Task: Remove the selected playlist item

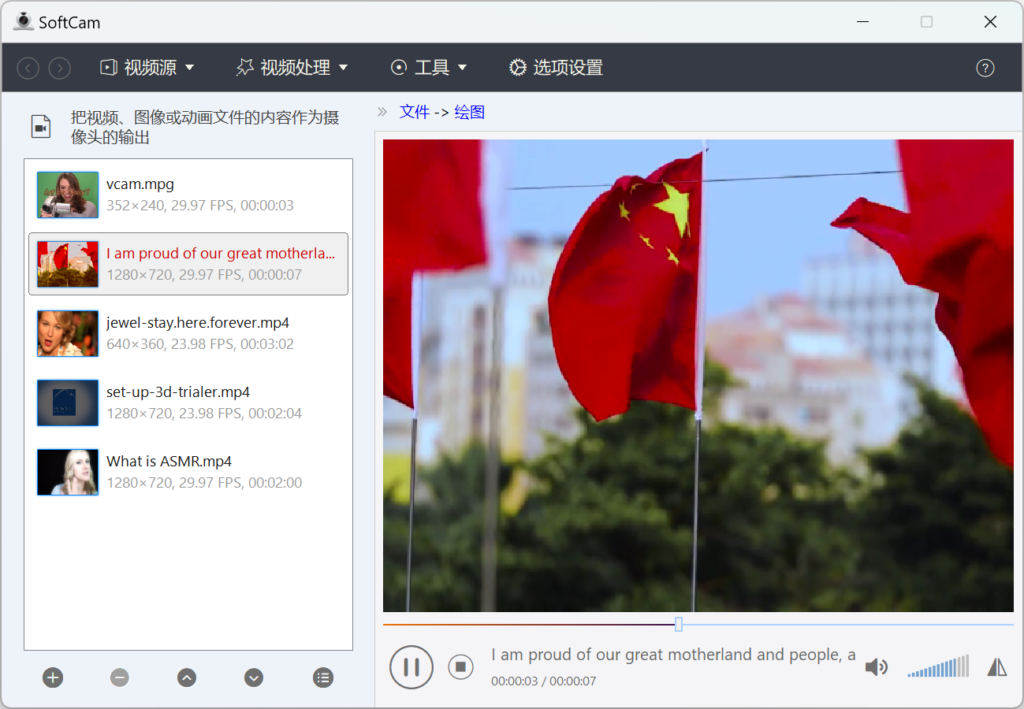Action: pos(119,678)
